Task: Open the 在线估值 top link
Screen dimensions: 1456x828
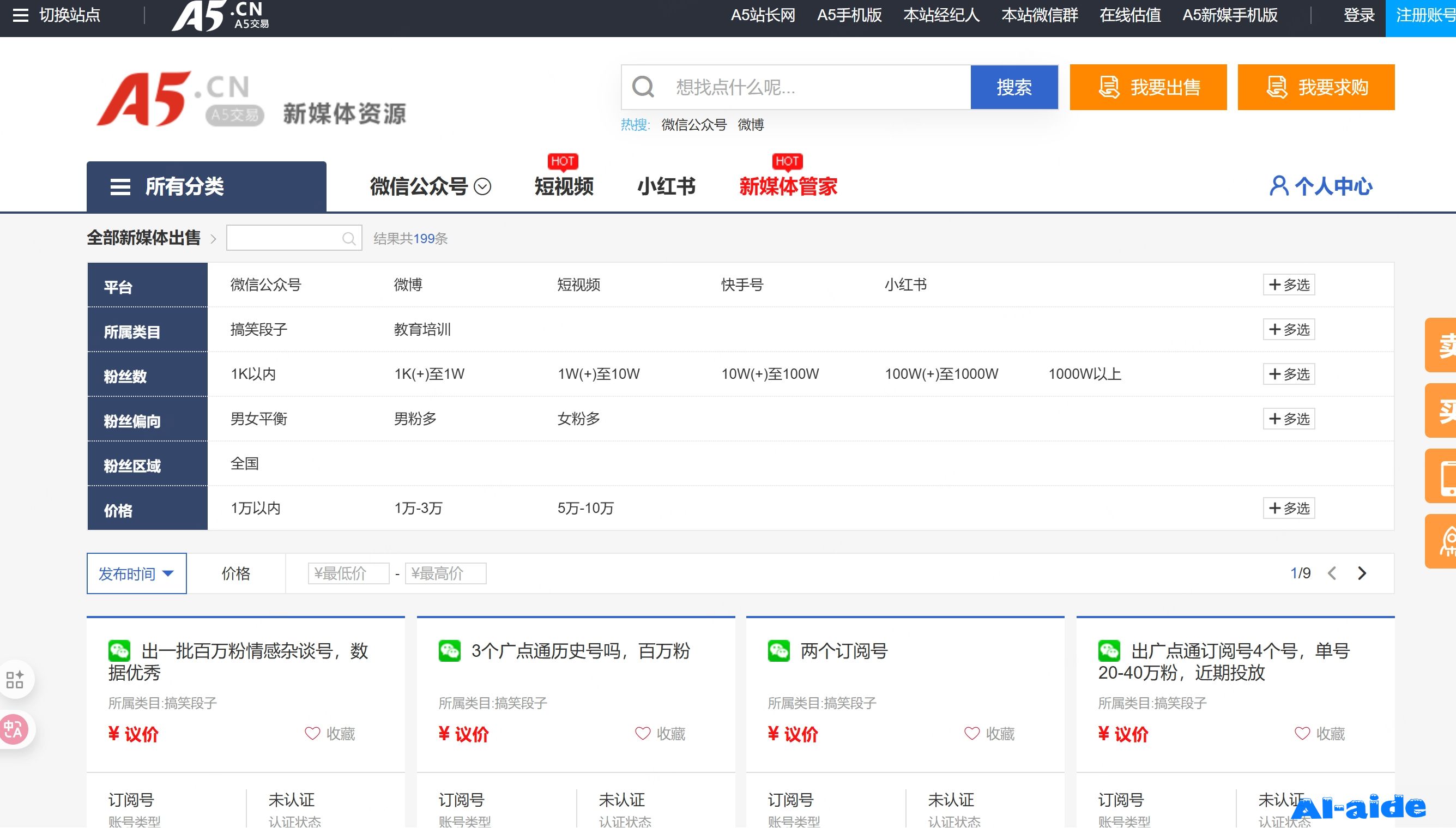Action: coord(1130,15)
